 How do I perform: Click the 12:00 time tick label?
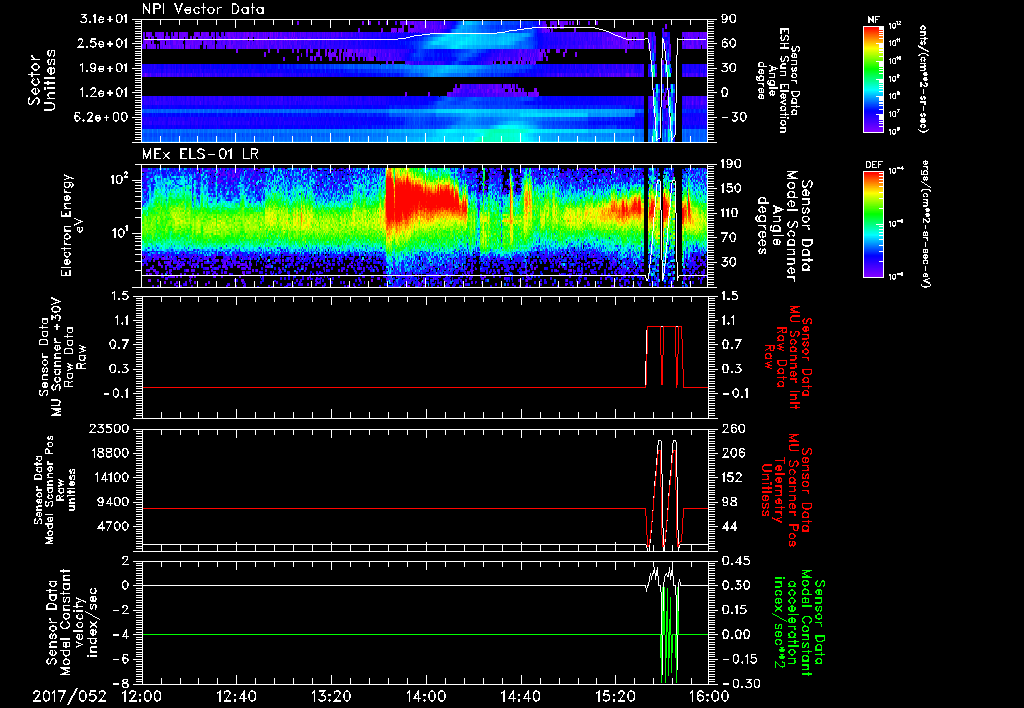(142, 696)
